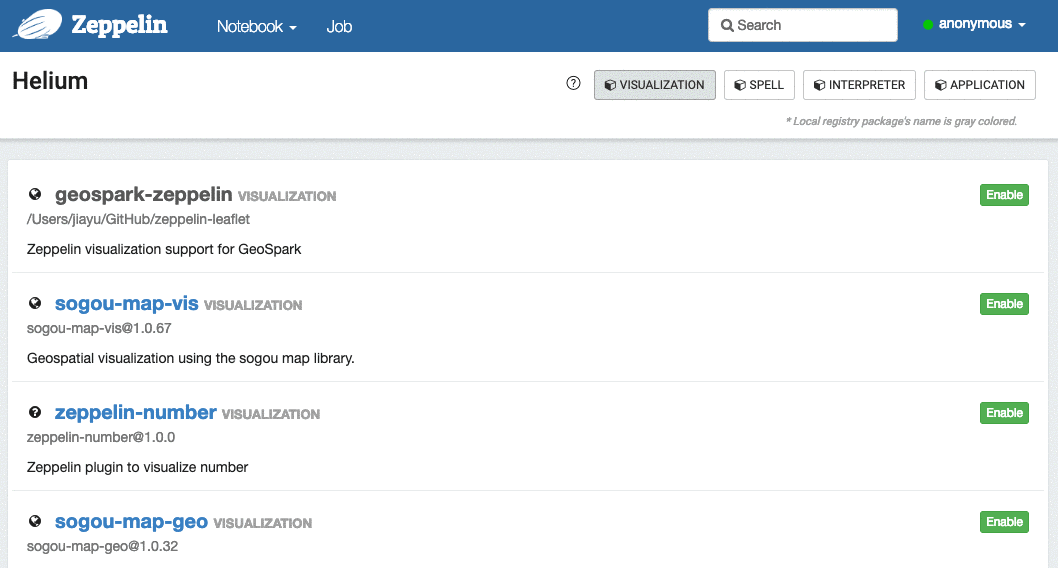This screenshot has height=568, width=1058.
Task: Click the help question mark icon
Action: click(x=573, y=84)
